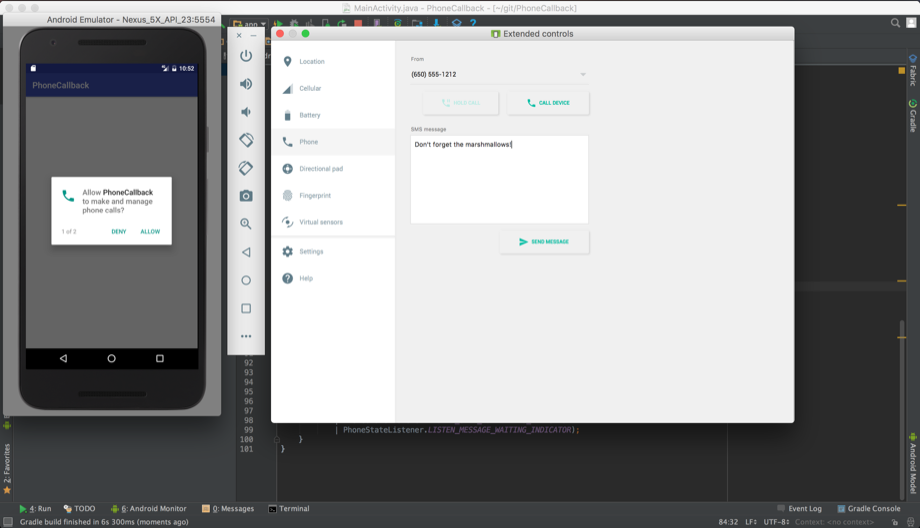This screenshot has width=920, height=528.
Task: Click the CALL DEVICE button
Action: [548, 103]
